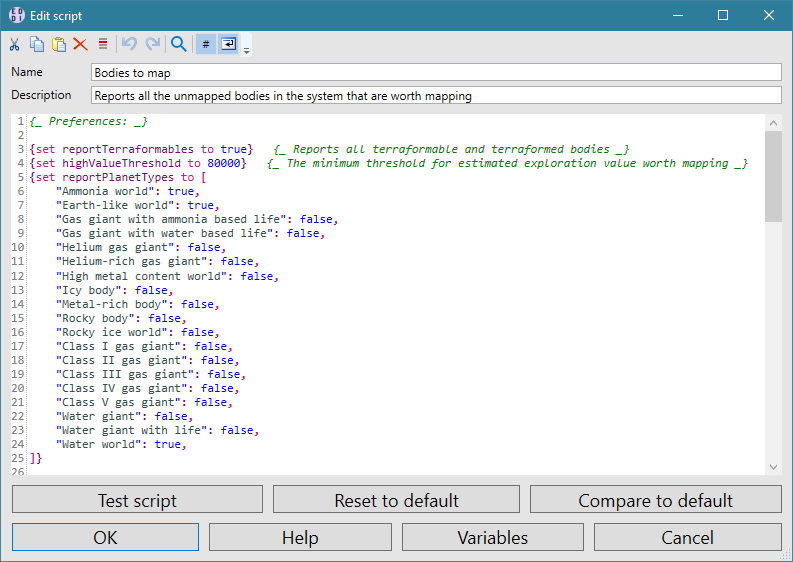Maximize the Edit script window

point(723,15)
